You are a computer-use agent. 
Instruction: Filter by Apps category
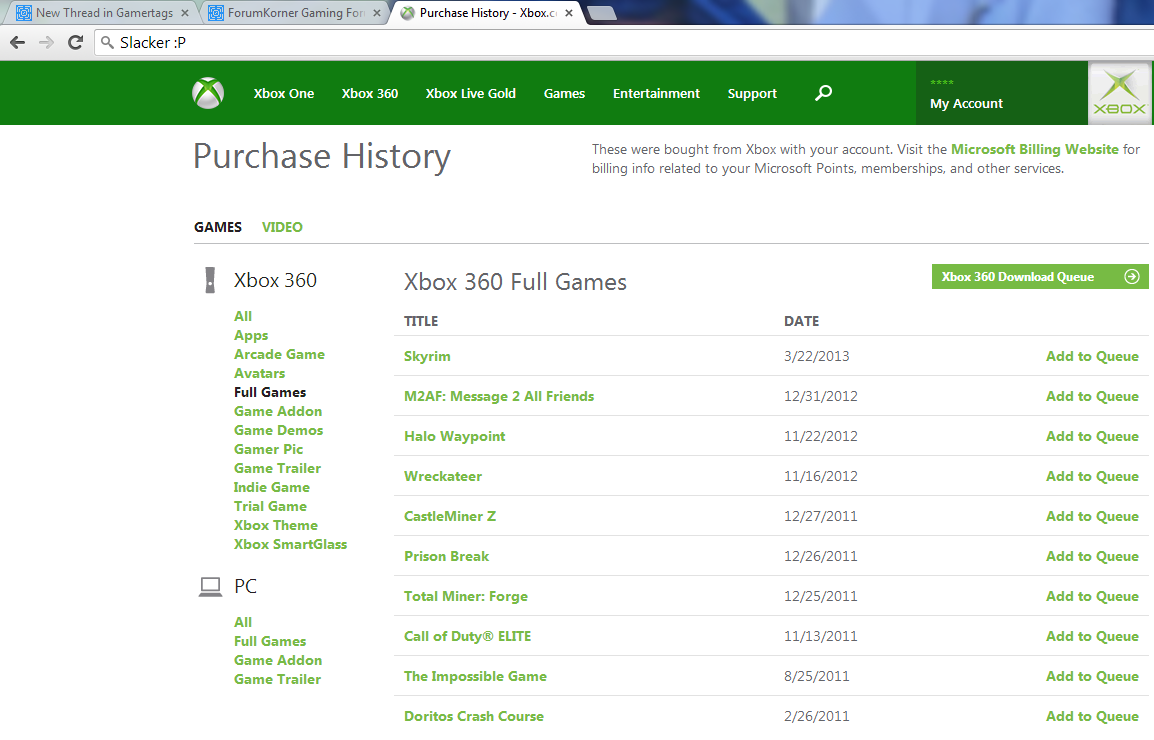(251, 335)
